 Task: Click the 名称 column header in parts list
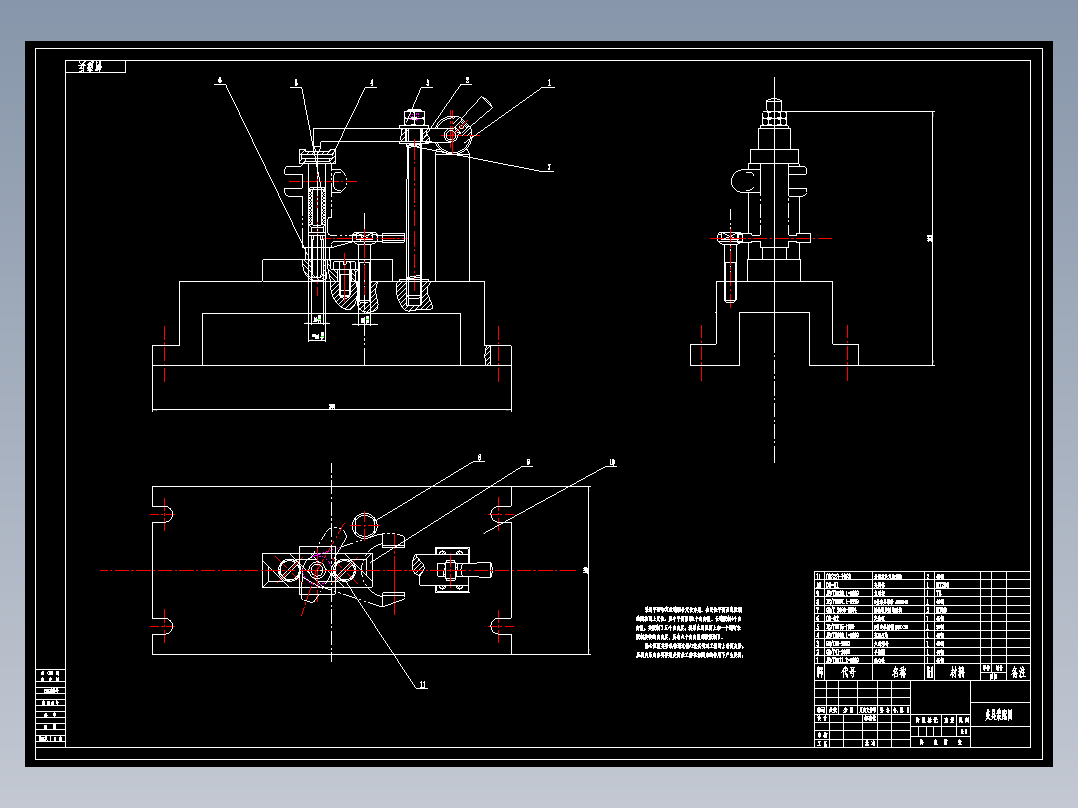click(899, 672)
